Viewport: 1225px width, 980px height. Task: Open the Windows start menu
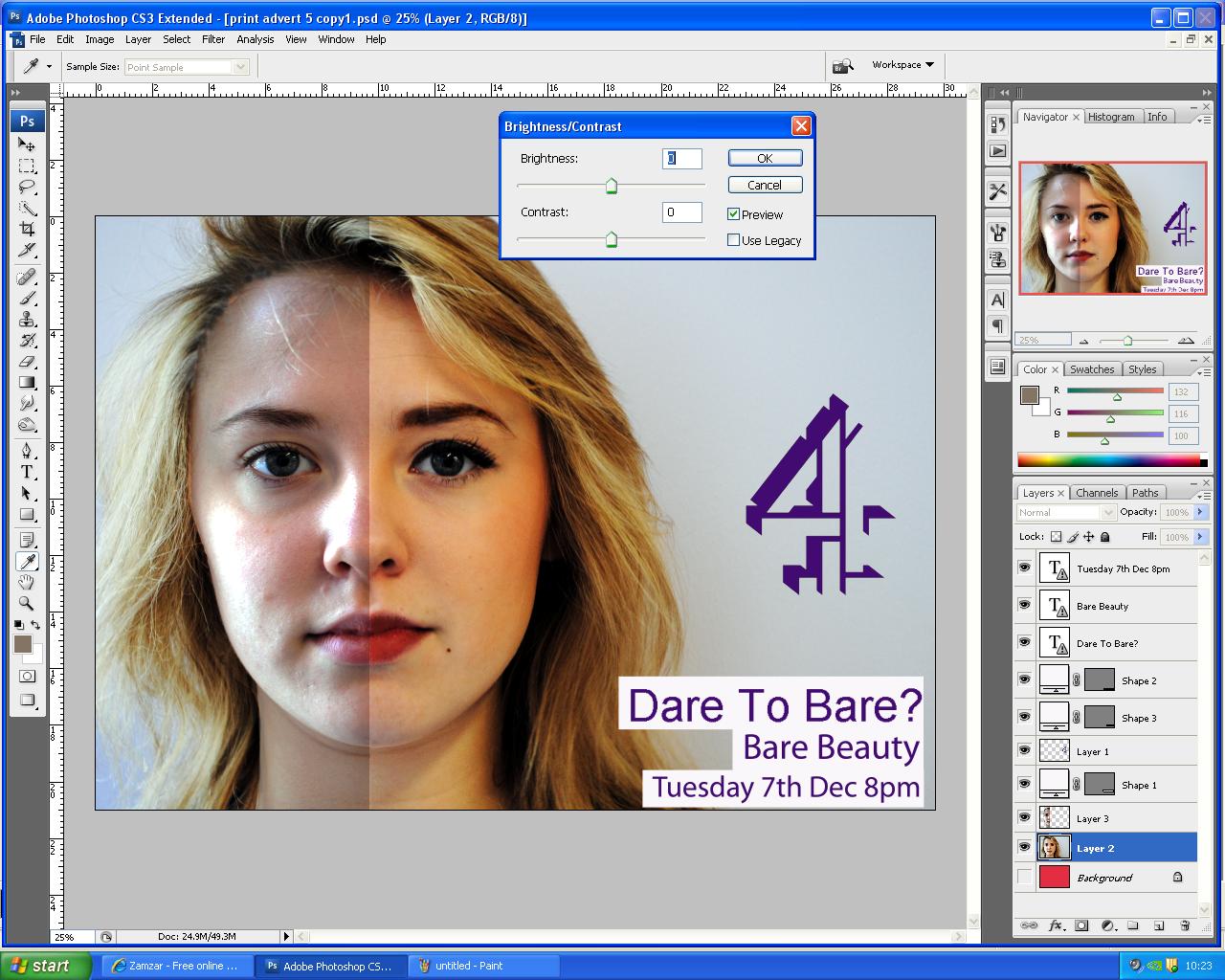47,966
